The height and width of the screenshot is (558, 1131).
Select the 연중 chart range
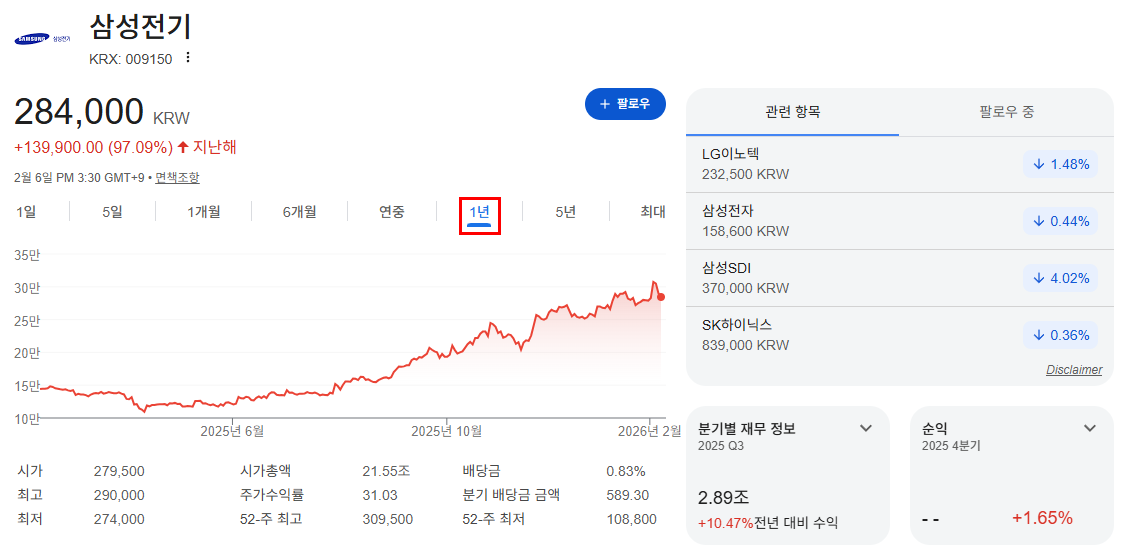(x=392, y=212)
